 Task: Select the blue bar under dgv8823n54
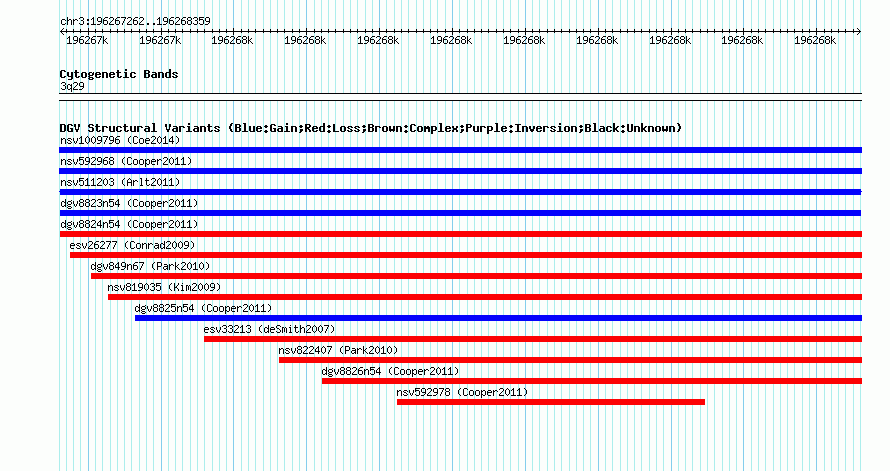pyautogui.click(x=460, y=213)
